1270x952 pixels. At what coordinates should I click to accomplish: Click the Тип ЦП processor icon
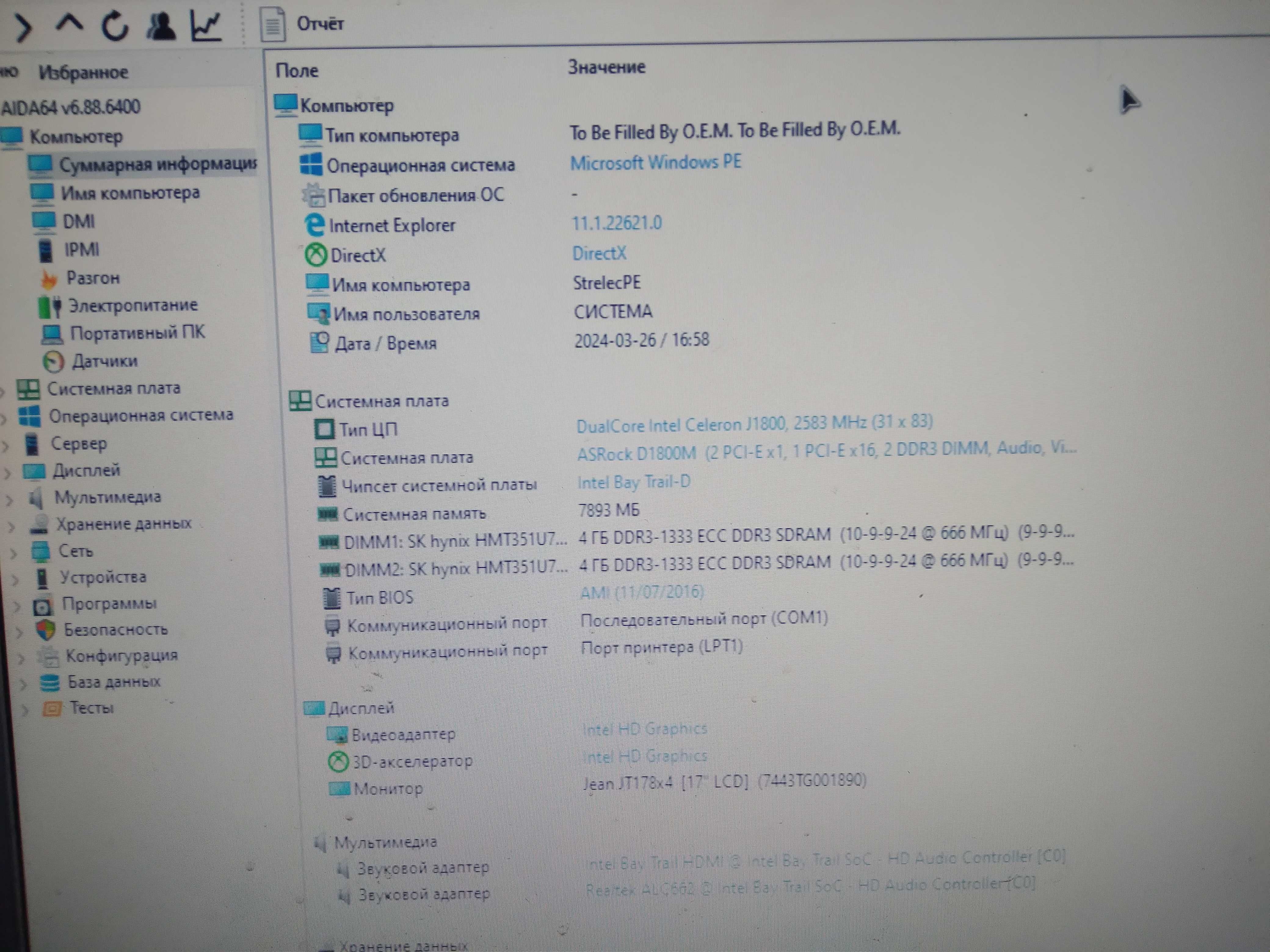325,429
